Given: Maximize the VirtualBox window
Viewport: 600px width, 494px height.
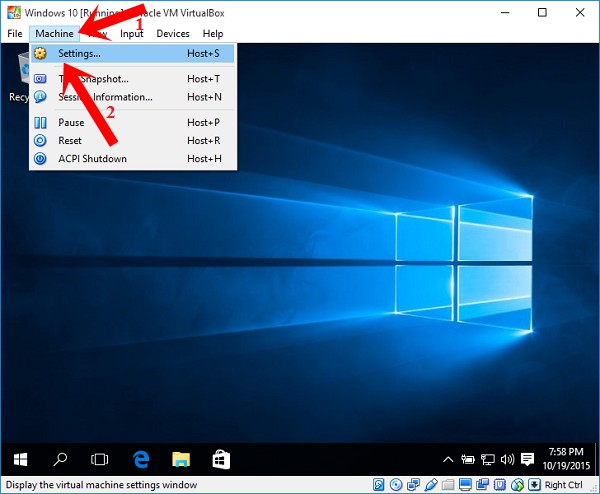Looking at the screenshot, I should coord(542,13).
